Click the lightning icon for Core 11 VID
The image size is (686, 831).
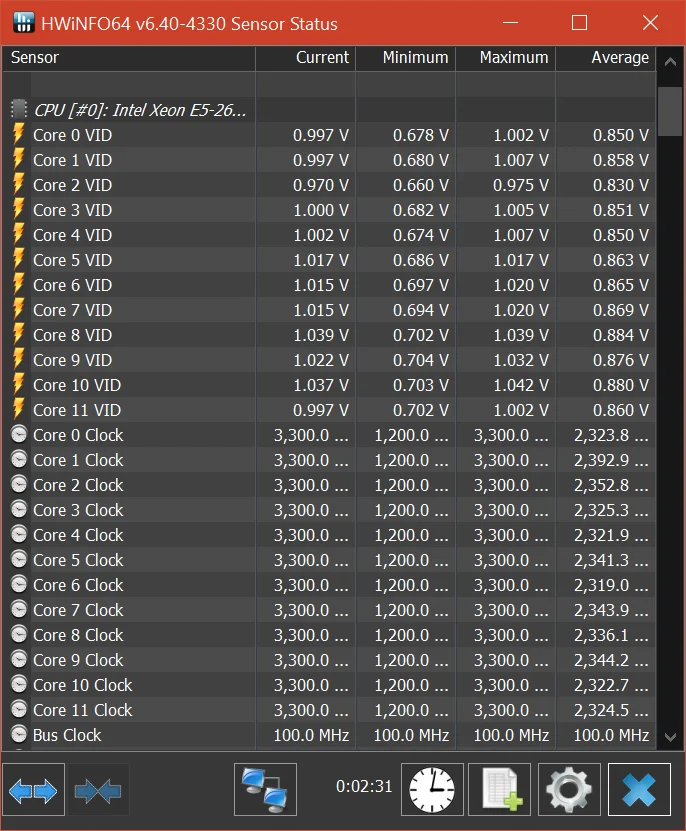[x=19, y=409]
